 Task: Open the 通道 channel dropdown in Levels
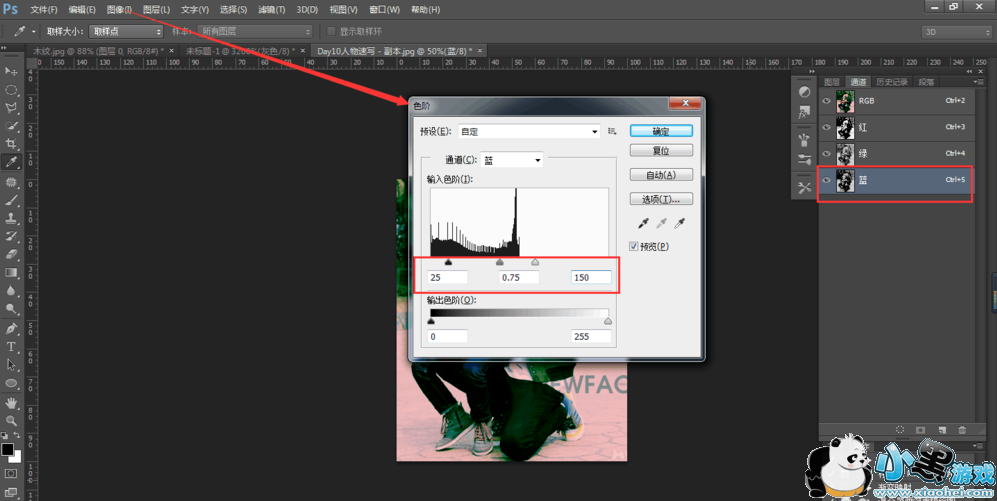pos(511,160)
